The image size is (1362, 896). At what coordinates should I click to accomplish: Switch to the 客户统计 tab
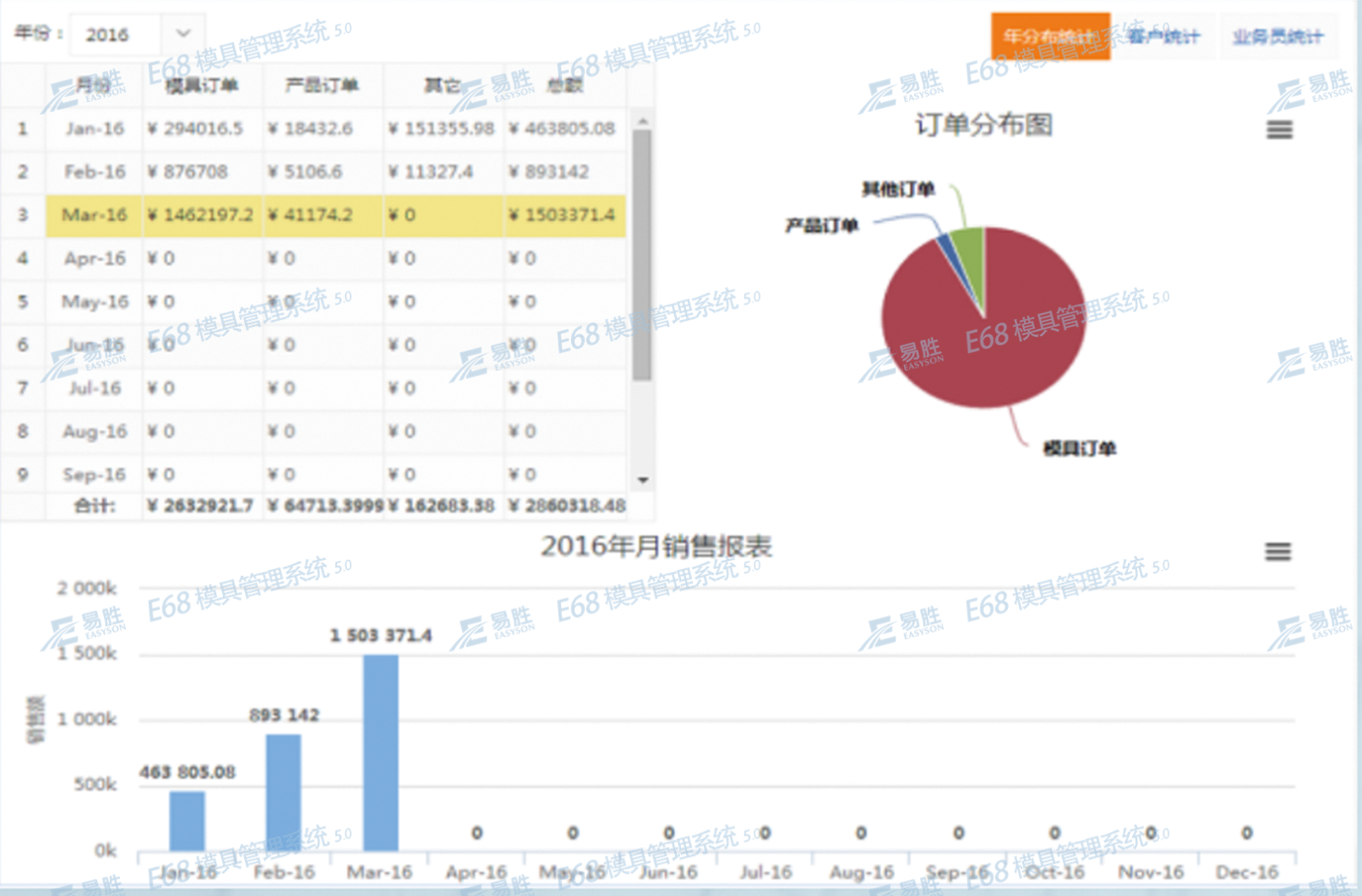(x=1165, y=37)
